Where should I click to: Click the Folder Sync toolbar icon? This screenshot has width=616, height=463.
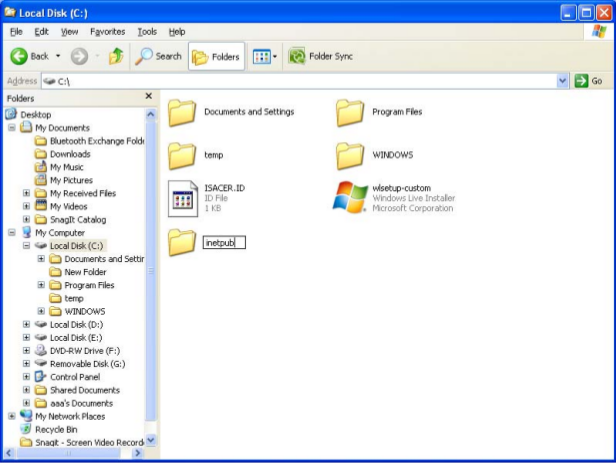(x=296, y=56)
